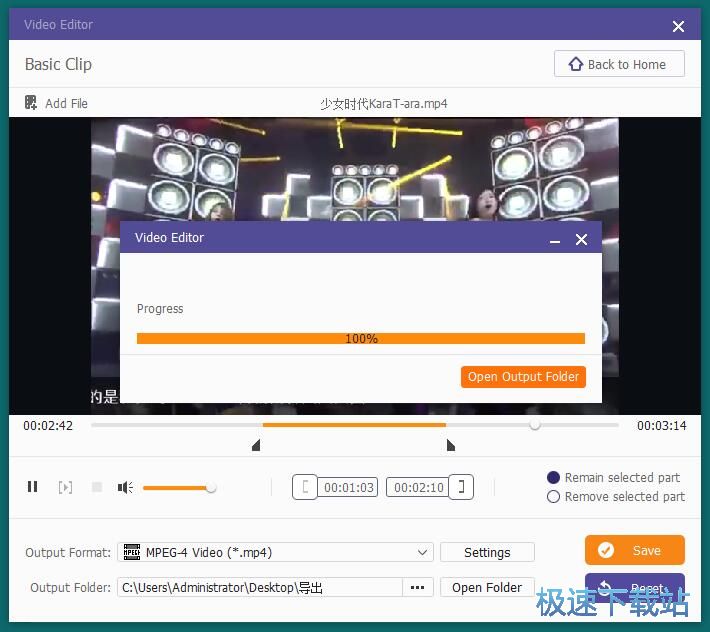Adjust the volume slider handle
Viewport: 710px width, 632px height.
pyautogui.click(x=211, y=488)
